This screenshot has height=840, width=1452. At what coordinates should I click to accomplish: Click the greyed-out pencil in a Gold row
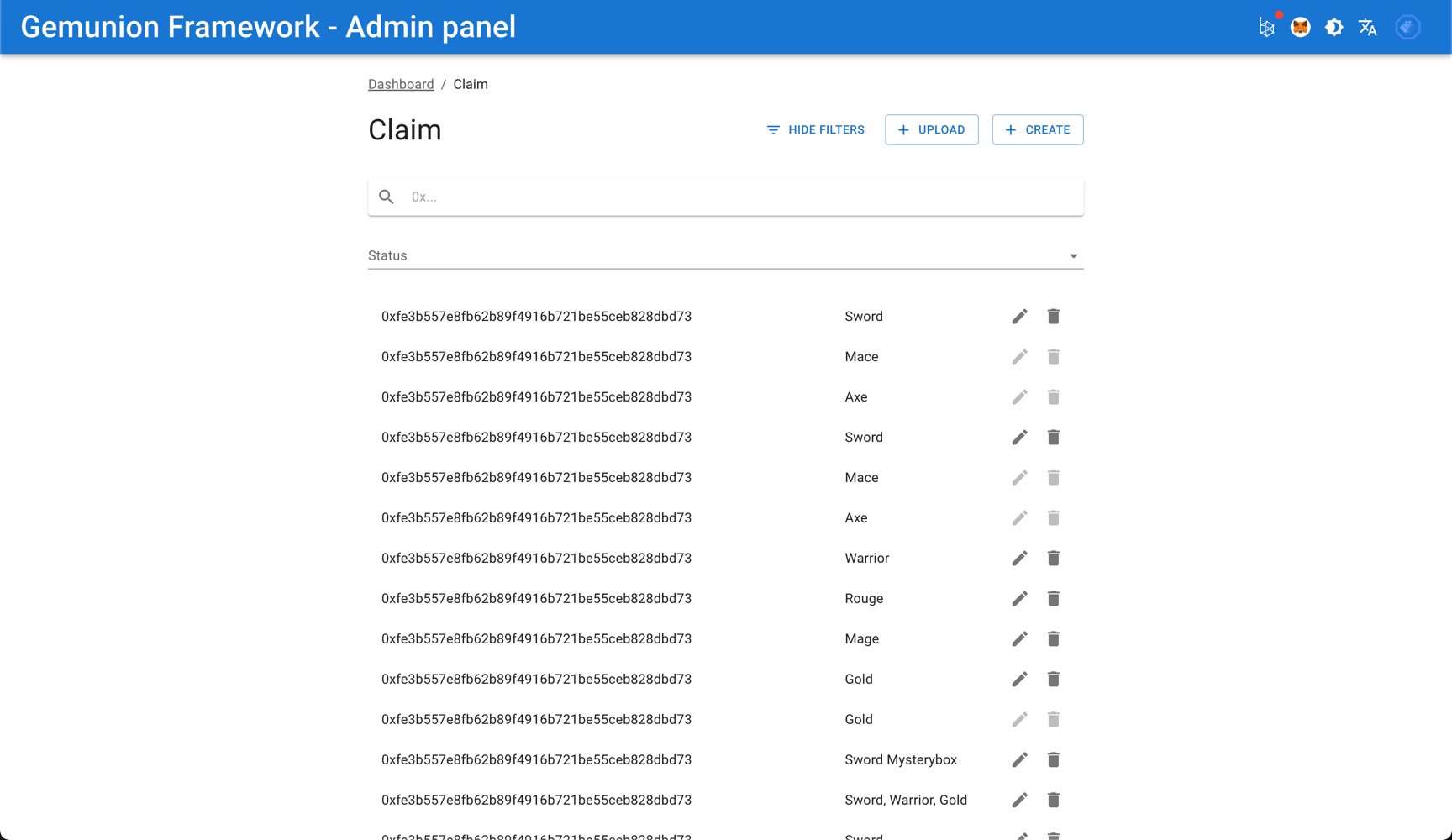pos(1019,720)
